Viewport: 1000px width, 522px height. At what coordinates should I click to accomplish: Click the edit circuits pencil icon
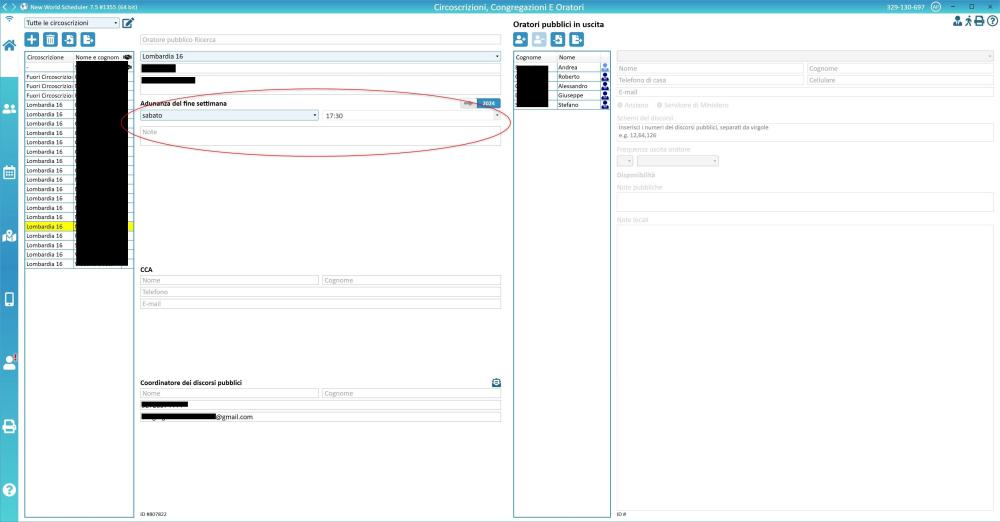click(128, 22)
